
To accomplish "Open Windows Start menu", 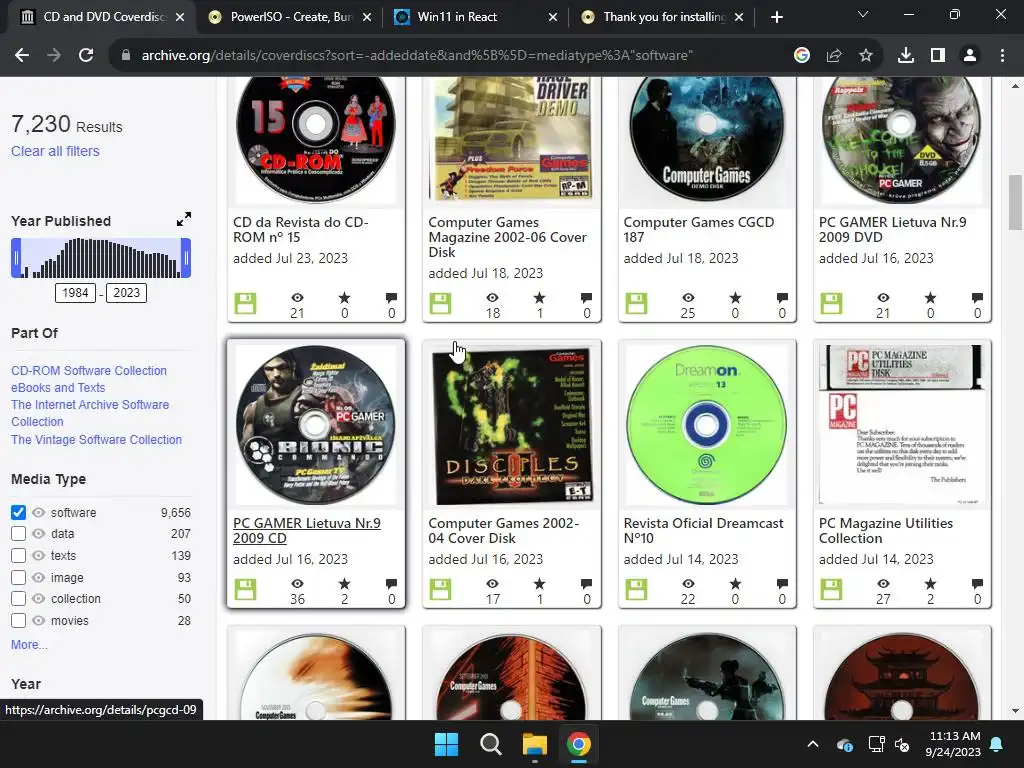I will pyautogui.click(x=447, y=744).
